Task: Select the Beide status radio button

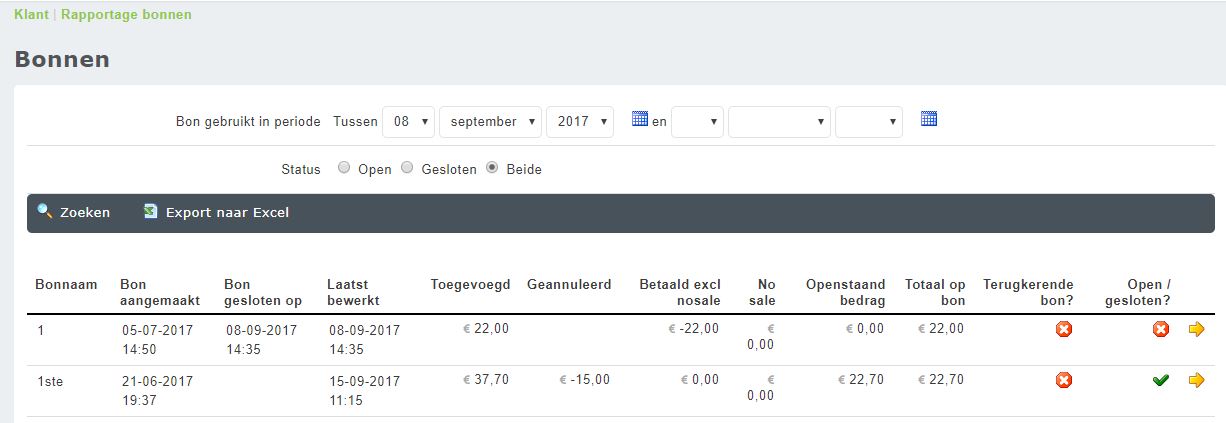Action: 492,168
